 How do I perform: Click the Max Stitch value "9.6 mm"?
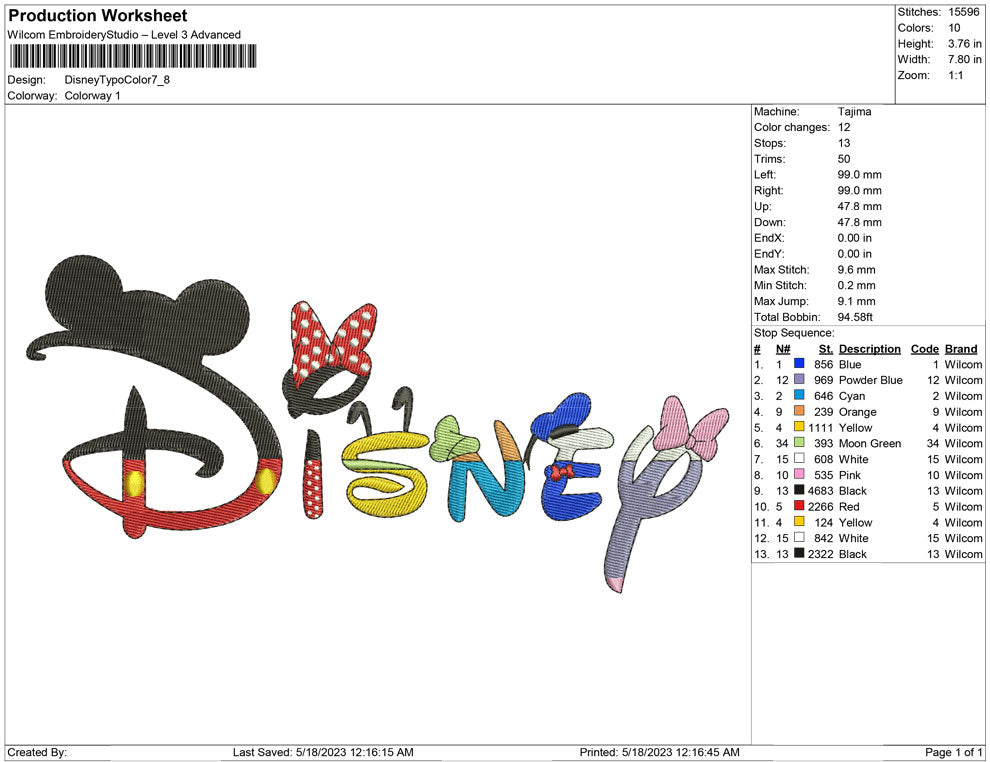pyautogui.click(x=856, y=270)
